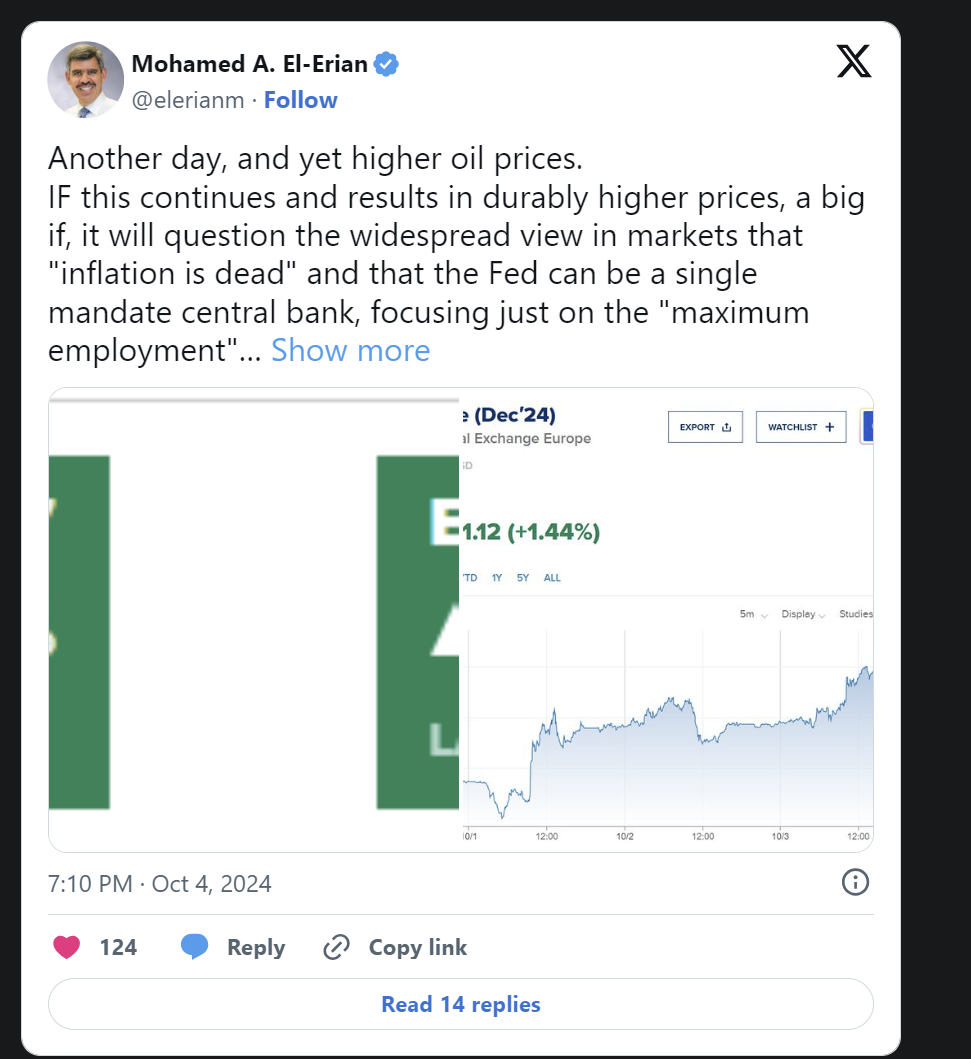The width and height of the screenshot is (971, 1059).
Task: Follow the @elerianm account
Action: pos(300,100)
